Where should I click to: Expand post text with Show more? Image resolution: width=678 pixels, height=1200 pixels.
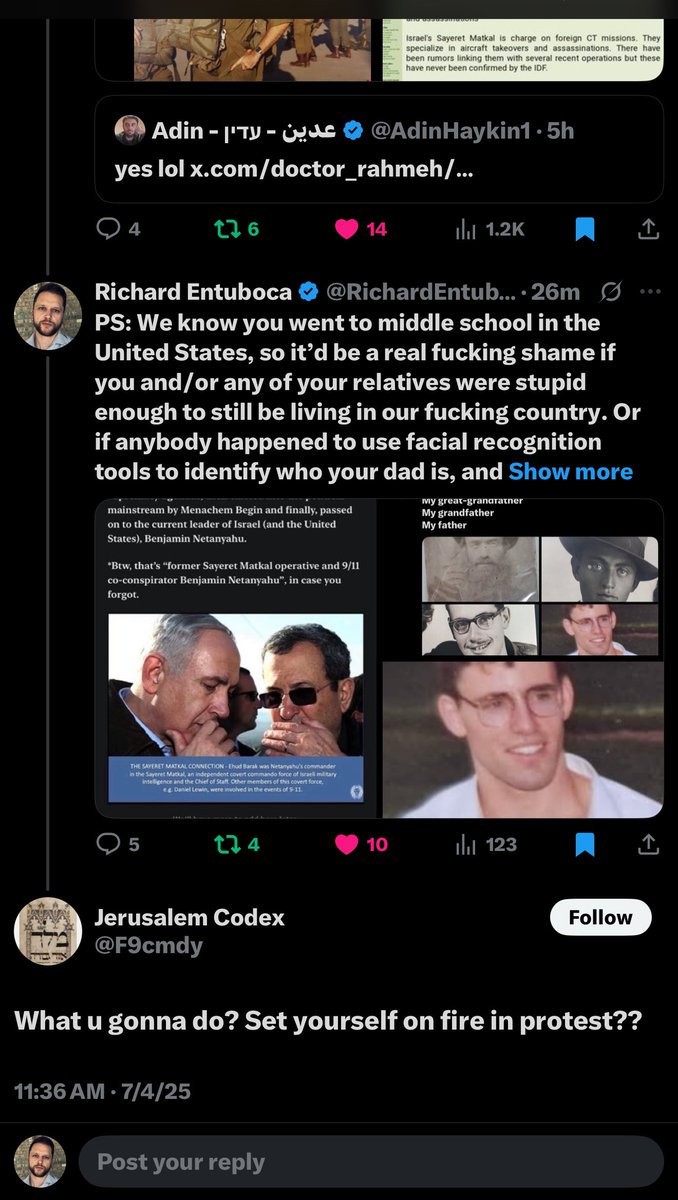pyautogui.click(x=570, y=471)
